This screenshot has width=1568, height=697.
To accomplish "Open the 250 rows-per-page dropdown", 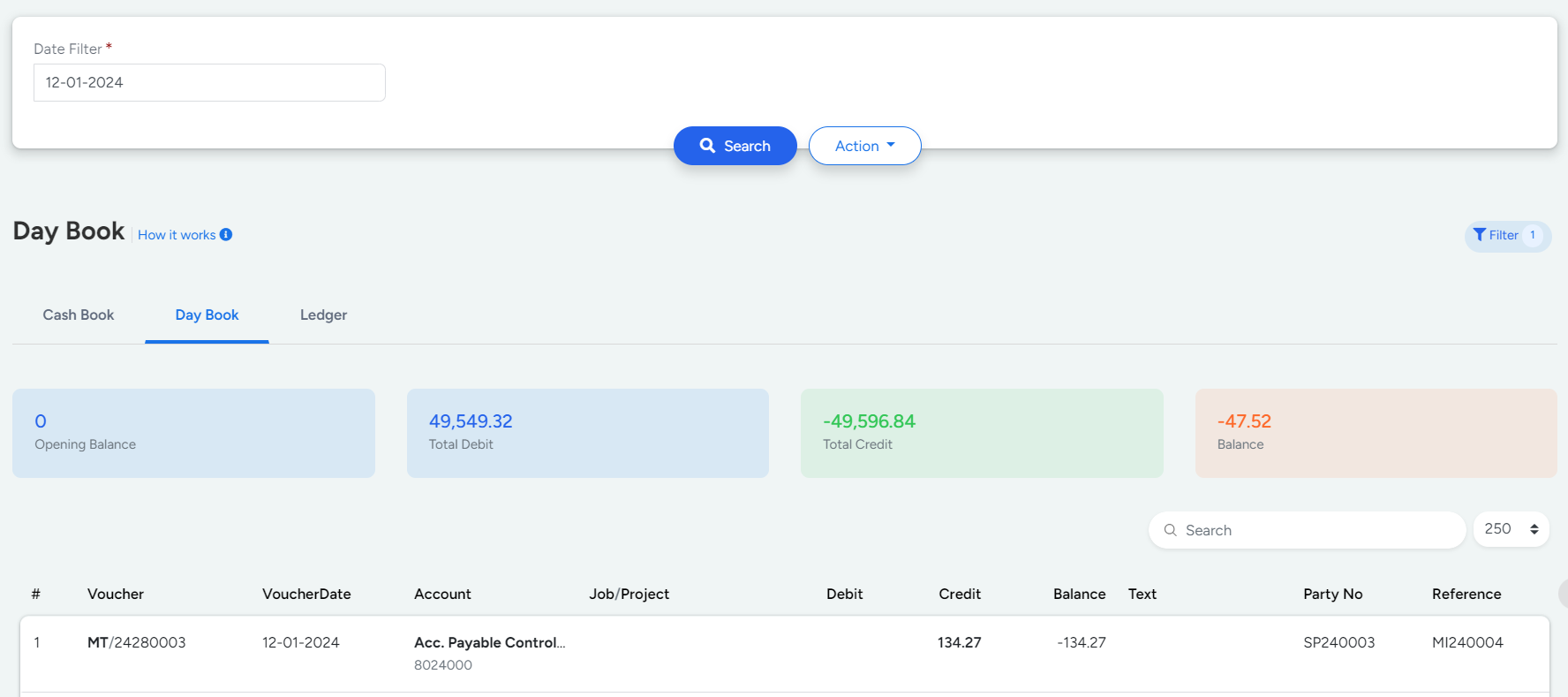I will coord(1511,529).
